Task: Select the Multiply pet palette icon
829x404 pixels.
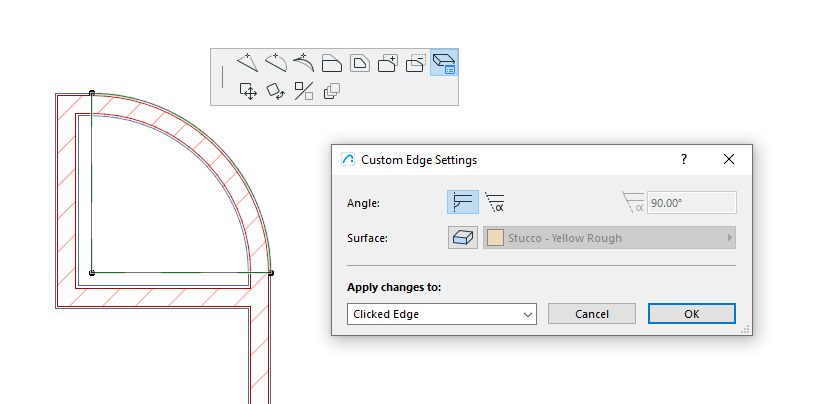Action: 331,91
